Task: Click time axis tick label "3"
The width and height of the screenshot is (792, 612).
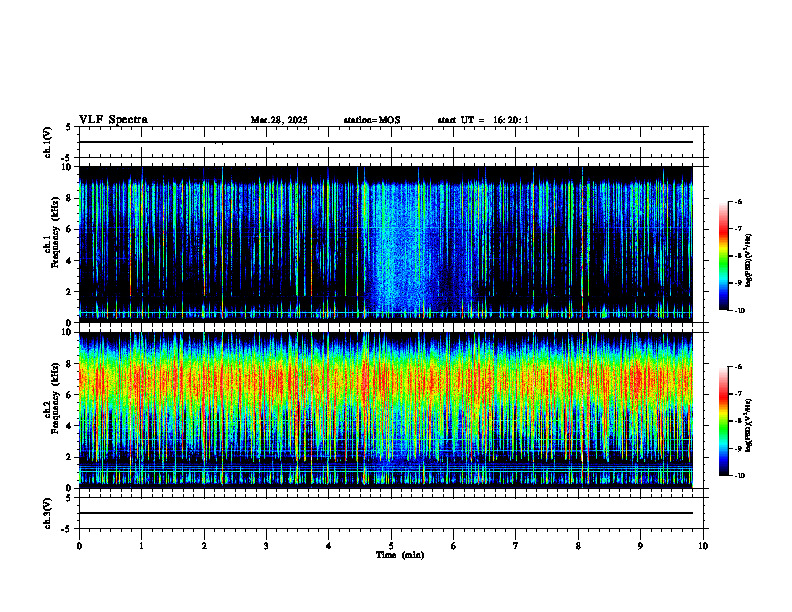Action: click(x=266, y=546)
